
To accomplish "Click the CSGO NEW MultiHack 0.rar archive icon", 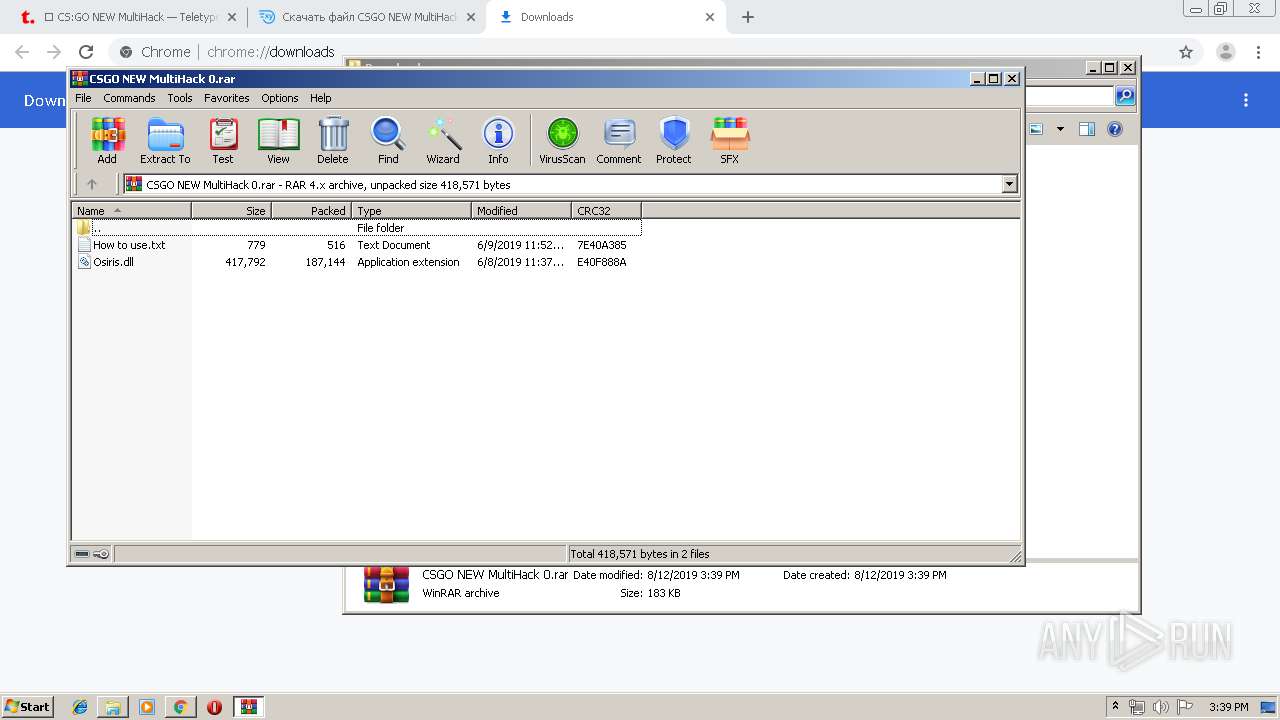I will 386,584.
